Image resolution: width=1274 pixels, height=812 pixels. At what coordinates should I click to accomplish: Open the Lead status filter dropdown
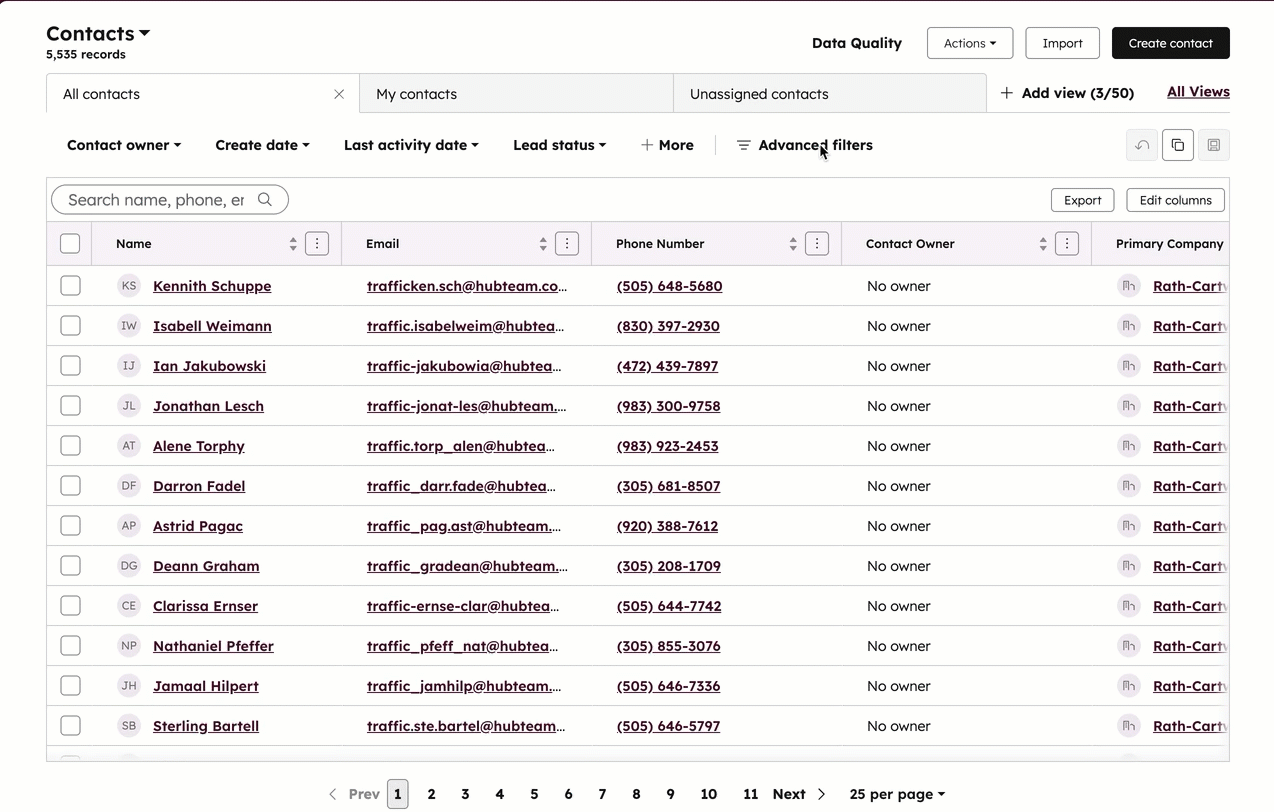pos(559,145)
